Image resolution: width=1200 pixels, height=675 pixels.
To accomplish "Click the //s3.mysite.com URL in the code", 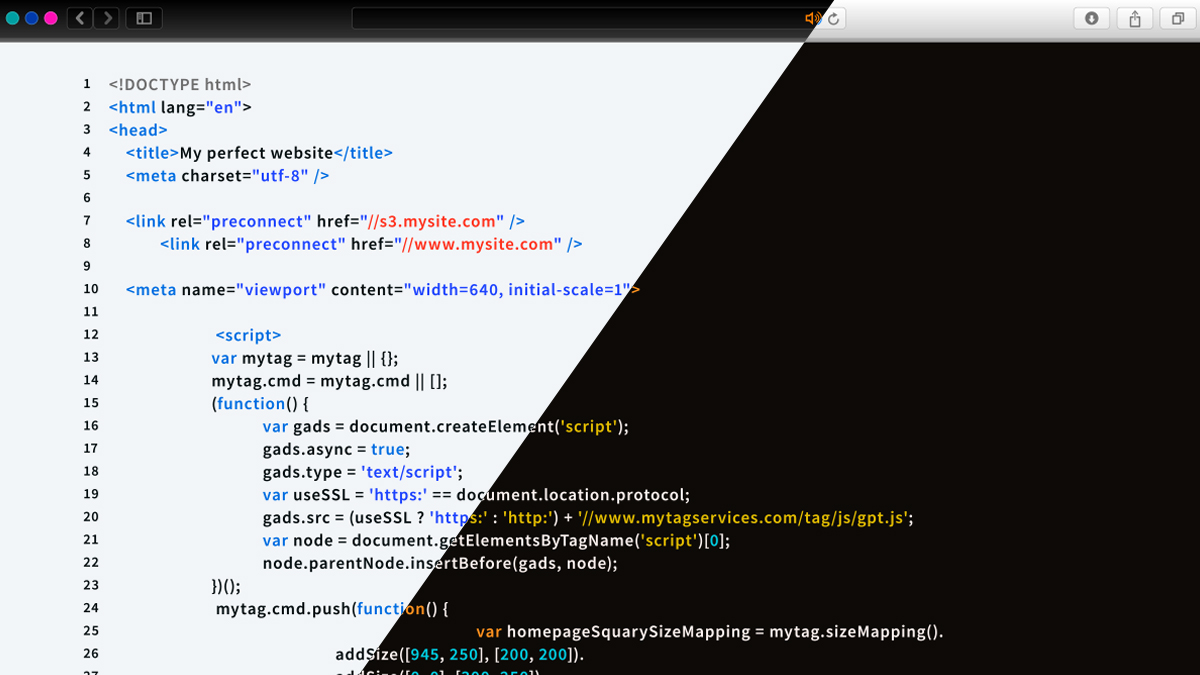I will [432, 221].
